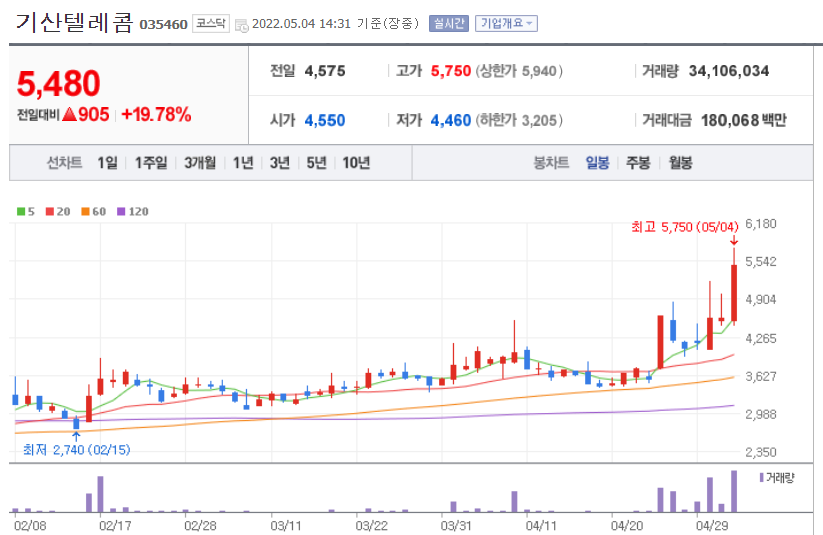
Task: Click the 최고 5,750 (05/04) marker
Action: 684,227
